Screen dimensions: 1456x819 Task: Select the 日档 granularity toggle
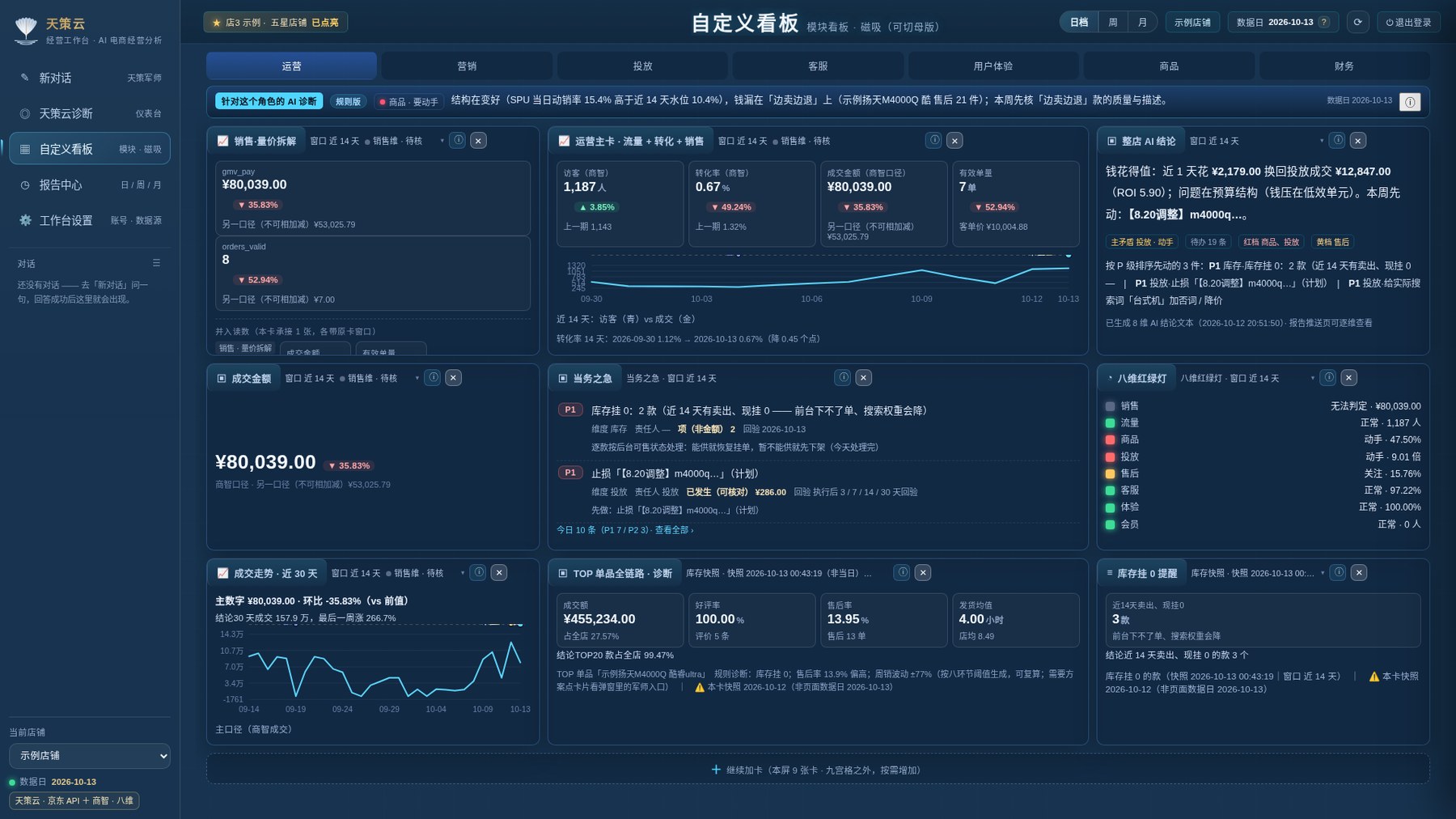pyautogui.click(x=1079, y=22)
